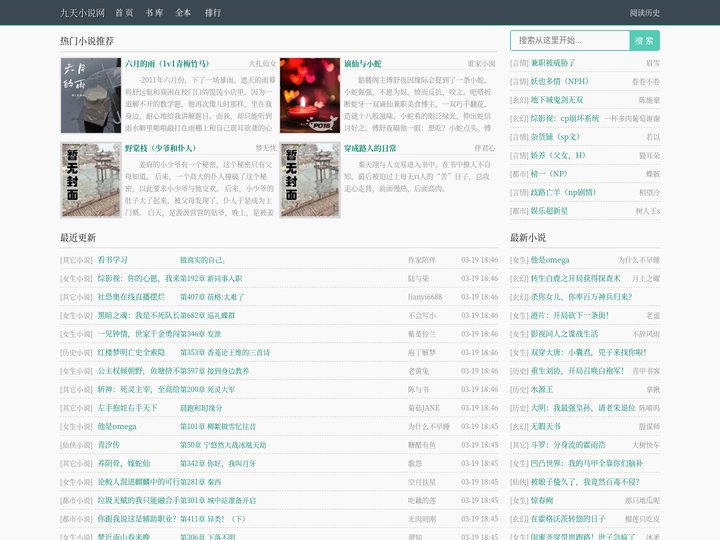Image resolution: width=720 pixels, height=540 pixels.
Task: Open sidebar novel 综影视：cp崩坏系统
Action: click(565, 118)
